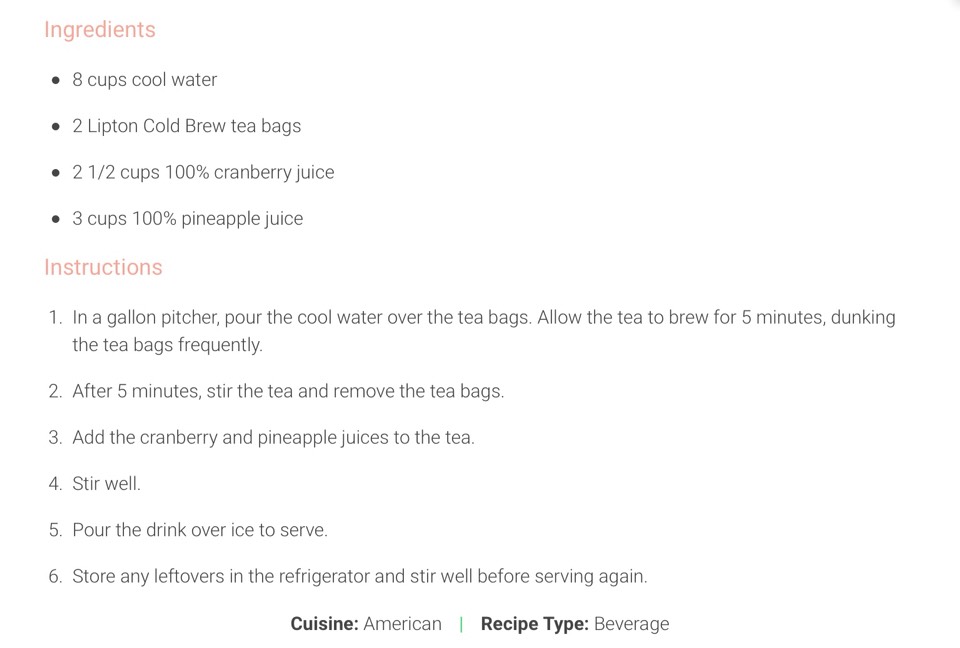
Task: Click the Cuisine label
Action: 324,624
